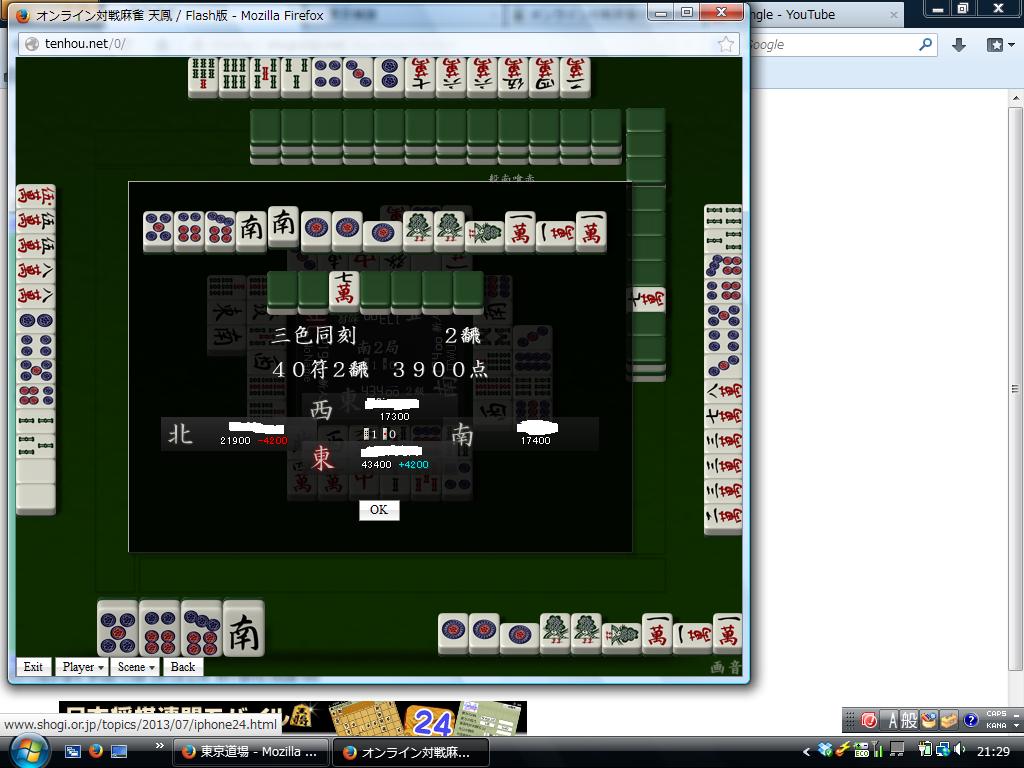The image size is (1024, 768).
Task: Open the Firefox downloads arrow
Action: tap(959, 44)
